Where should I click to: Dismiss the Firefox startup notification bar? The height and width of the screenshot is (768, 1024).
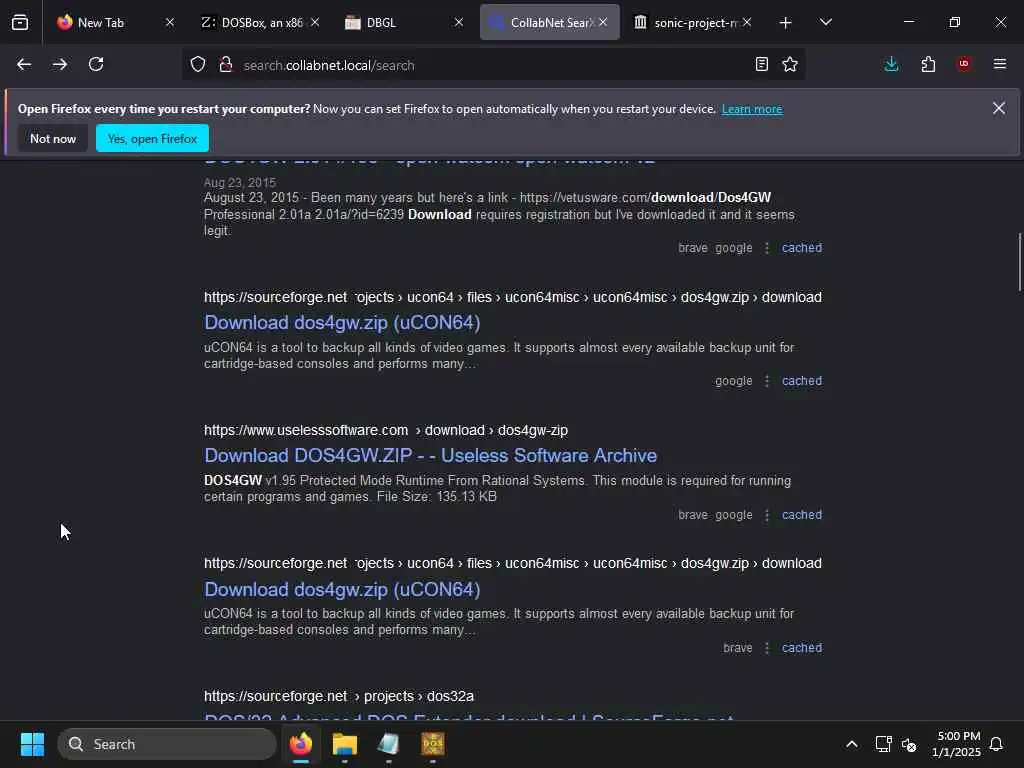(999, 108)
